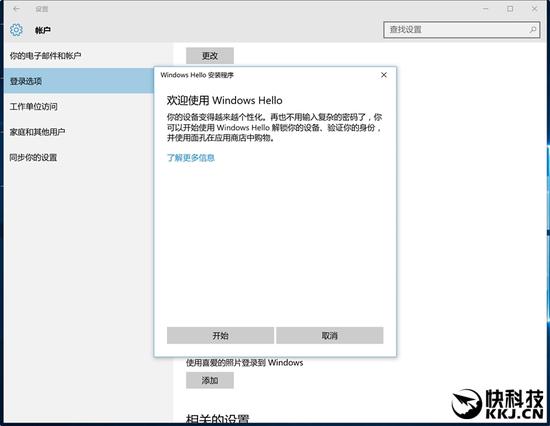Click the back arrow in Settings
550x426 pixels.
click(16, 9)
